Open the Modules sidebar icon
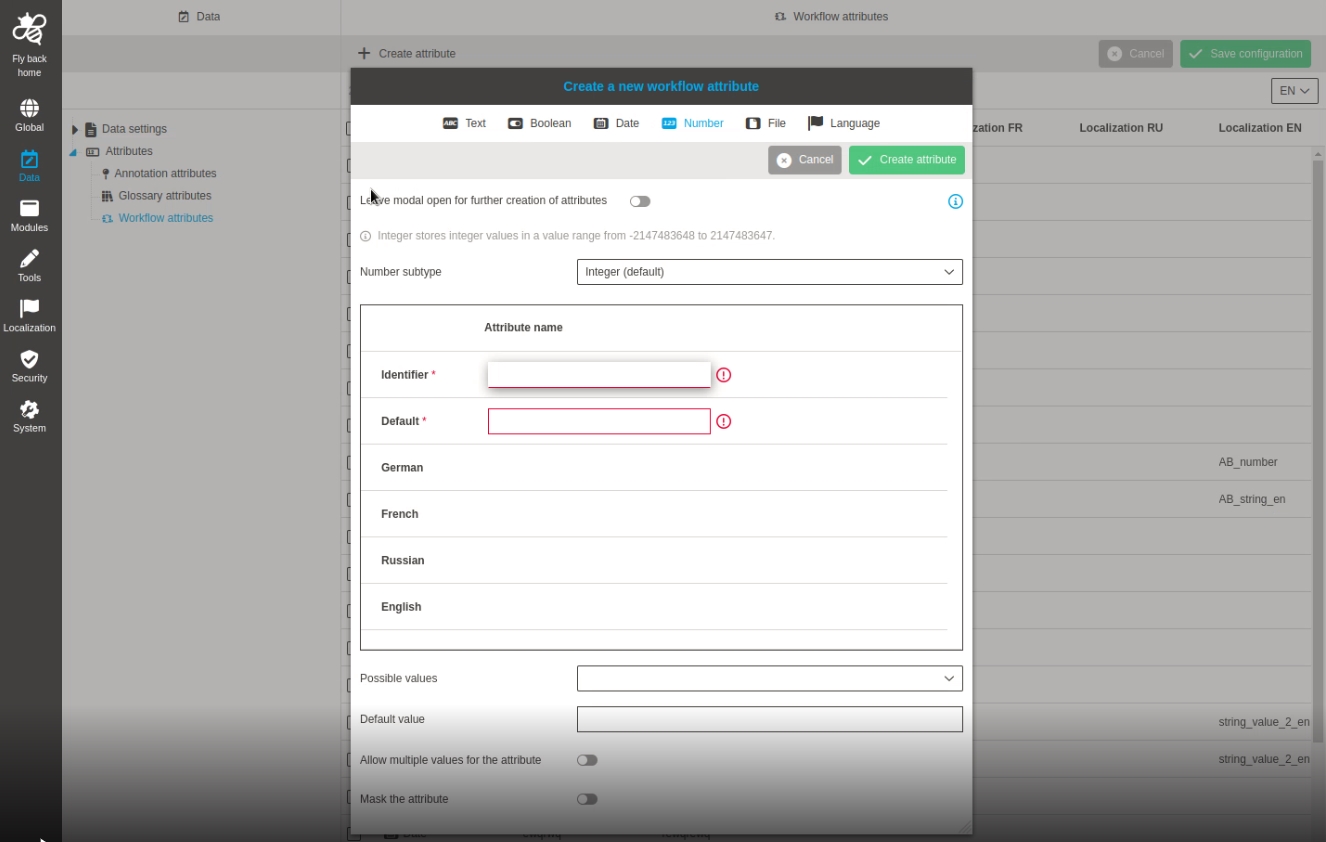This screenshot has height=842, width=1326. (x=29, y=208)
